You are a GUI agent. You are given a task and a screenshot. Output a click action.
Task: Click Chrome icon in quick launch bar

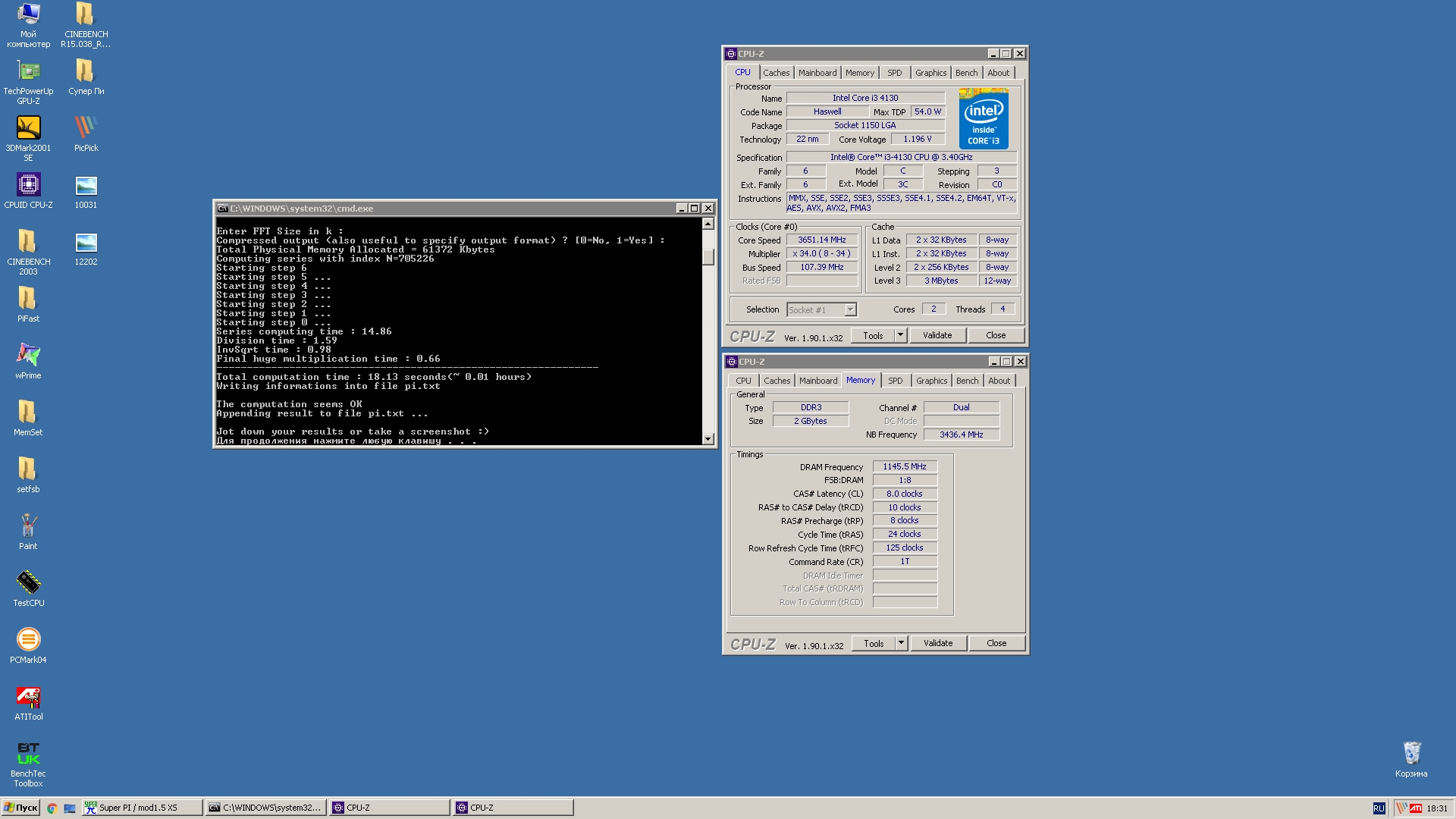pyautogui.click(x=52, y=808)
